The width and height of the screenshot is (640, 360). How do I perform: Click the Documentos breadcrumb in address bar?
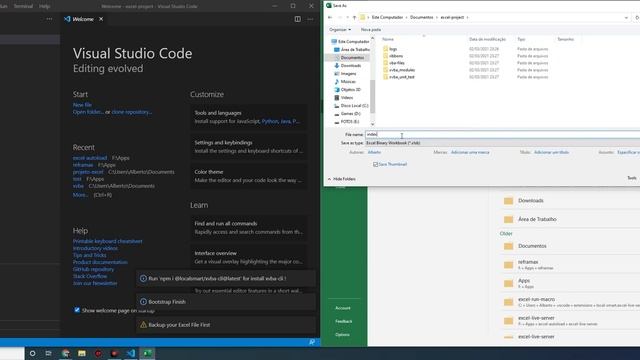point(421,17)
